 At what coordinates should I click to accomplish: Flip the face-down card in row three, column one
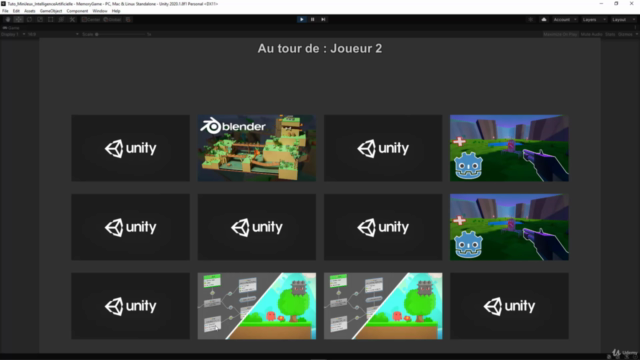click(131, 306)
